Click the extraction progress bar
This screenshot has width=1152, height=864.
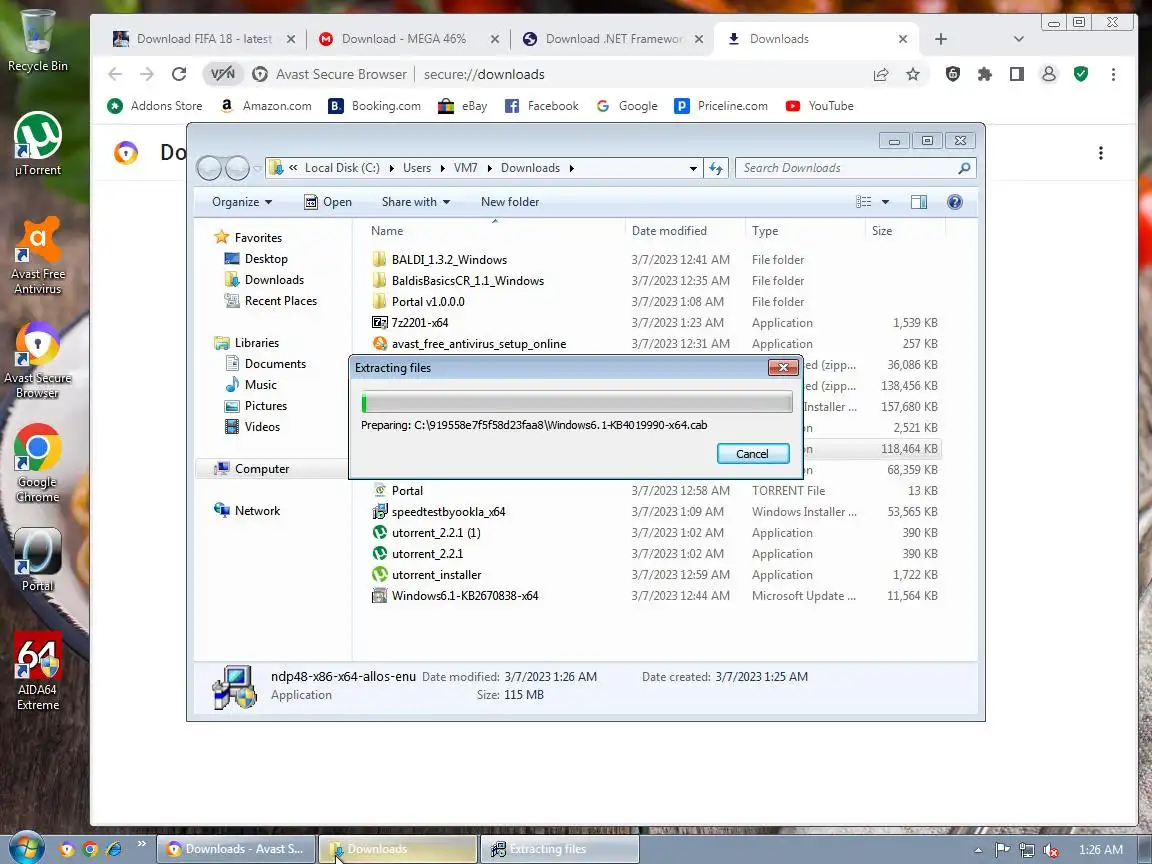(577, 402)
